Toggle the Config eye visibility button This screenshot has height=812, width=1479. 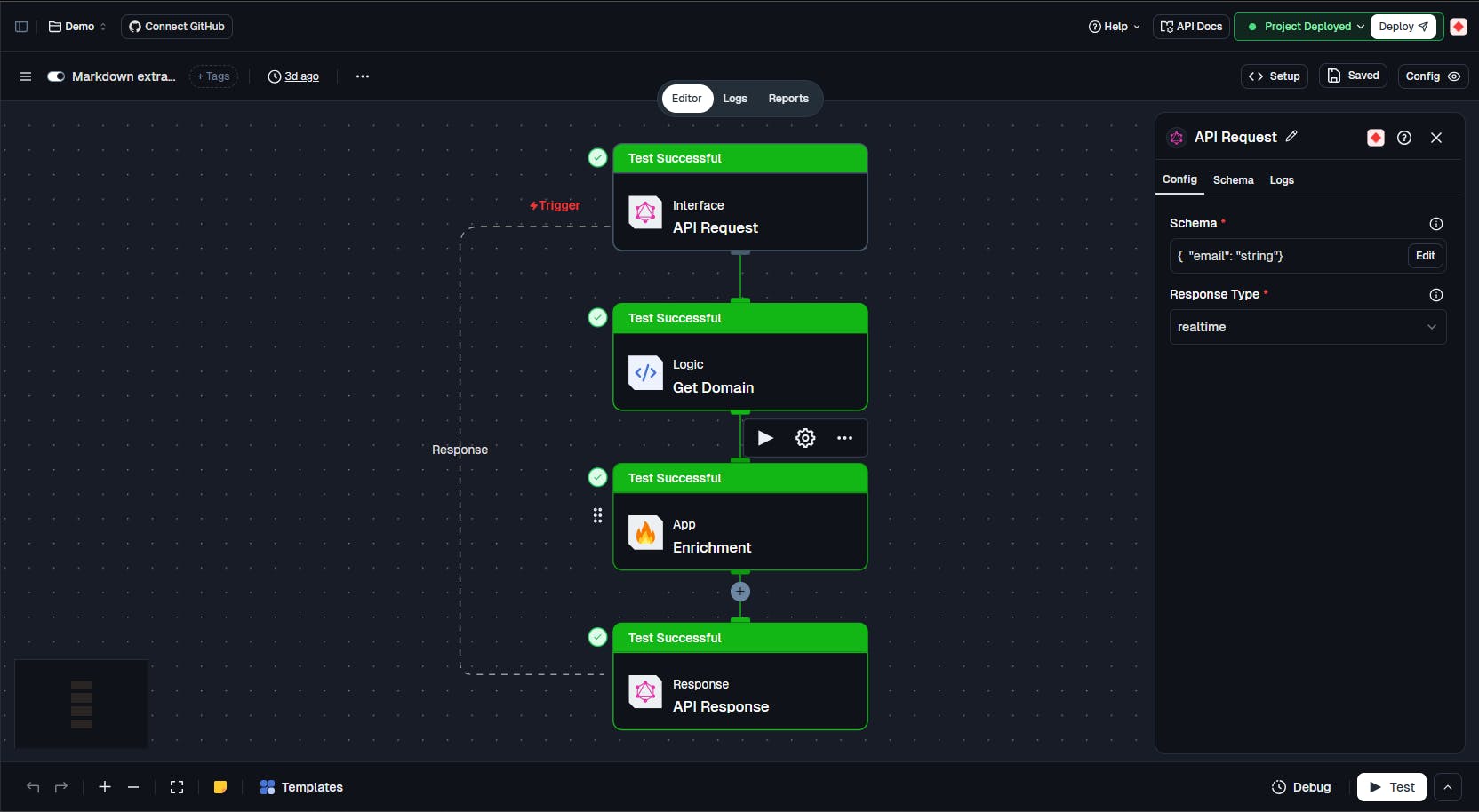tap(1433, 76)
